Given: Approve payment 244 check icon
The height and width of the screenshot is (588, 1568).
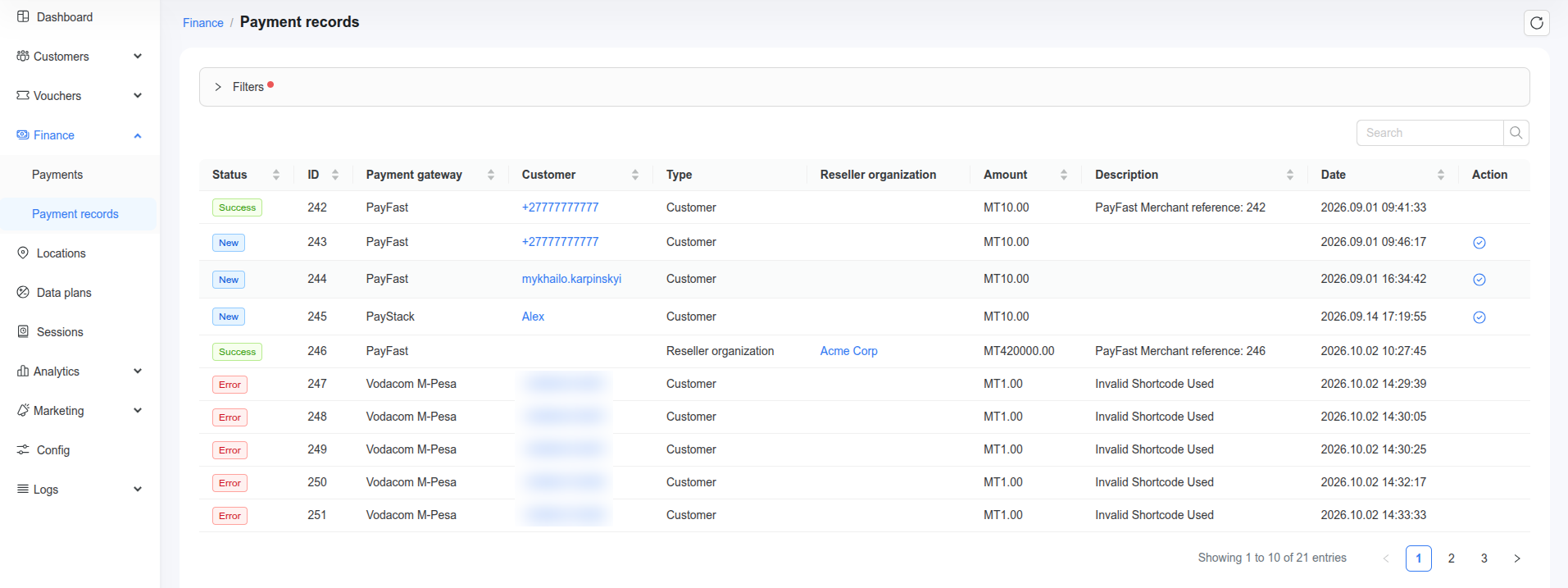Looking at the screenshot, I should pos(1479,280).
